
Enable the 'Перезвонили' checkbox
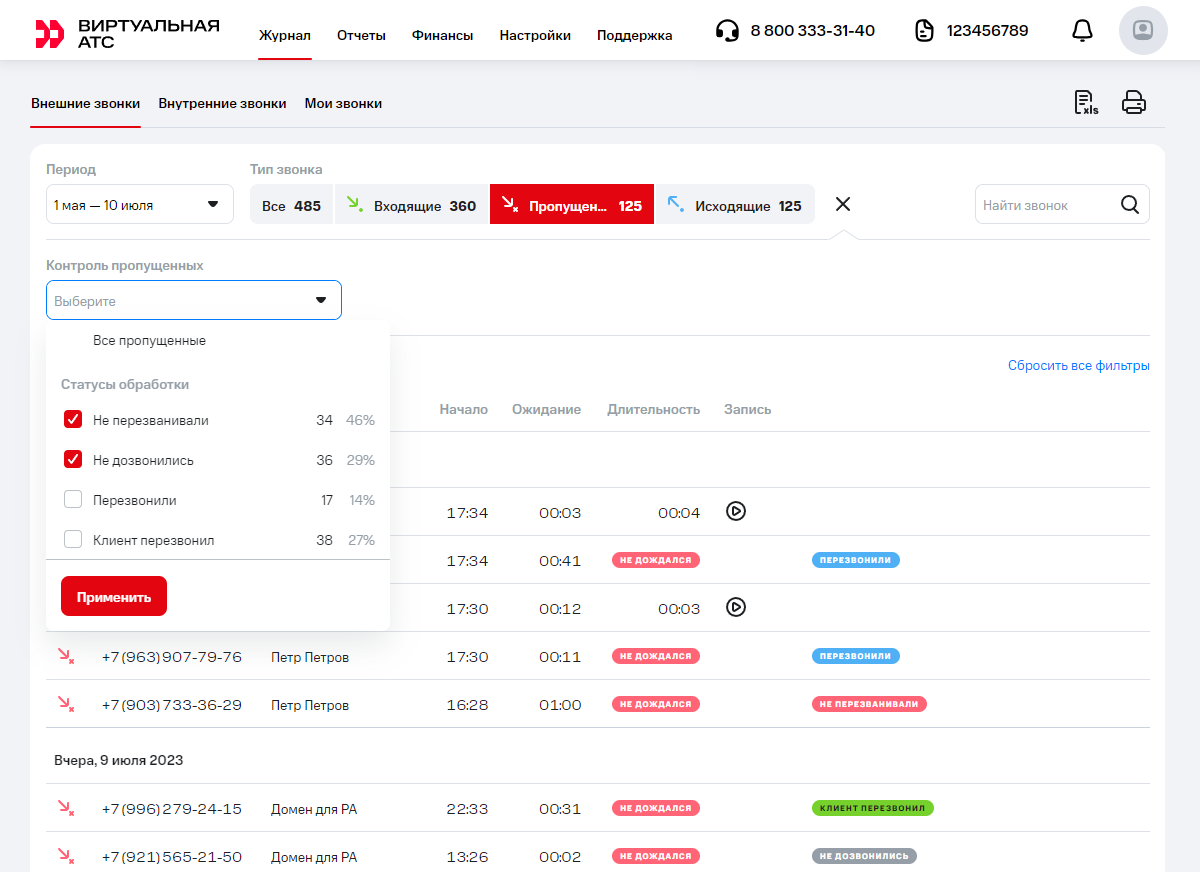pyautogui.click(x=73, y=500)
